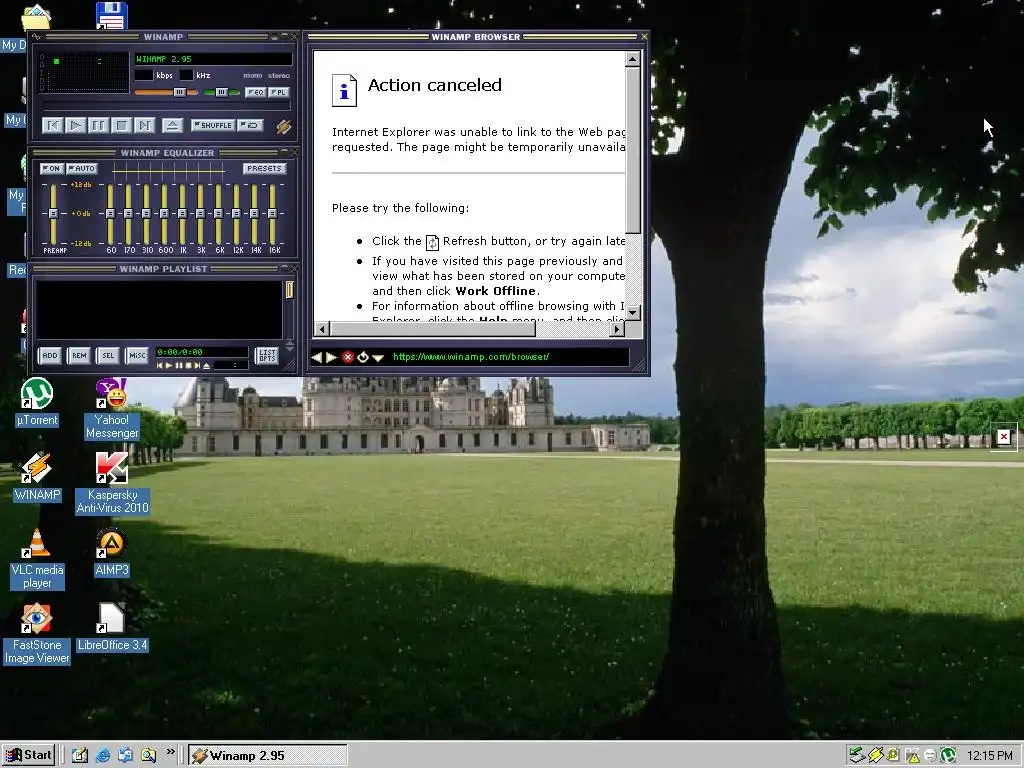Stop playback using the square Stop button
1024x768 pixels.
121,125
